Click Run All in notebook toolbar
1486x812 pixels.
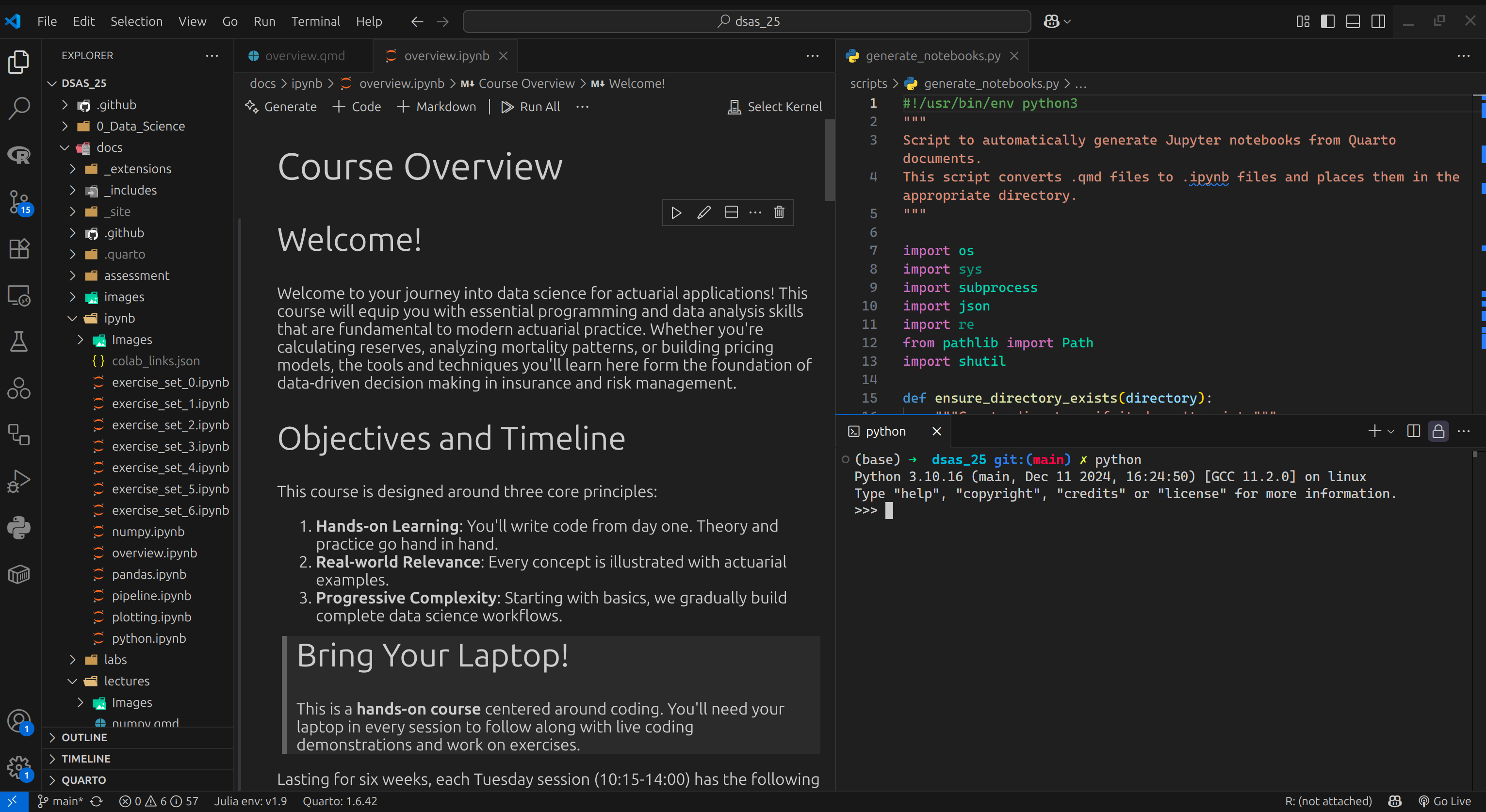pyautogui.click(x=531, y=107)
